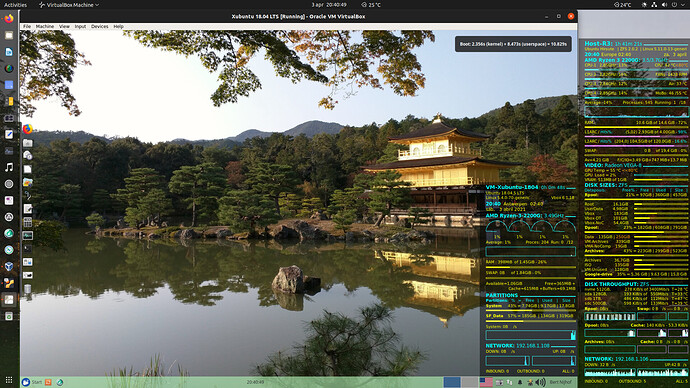
Task: Open the Help menu of VirtualBox window
Action: tap(118, 26)
